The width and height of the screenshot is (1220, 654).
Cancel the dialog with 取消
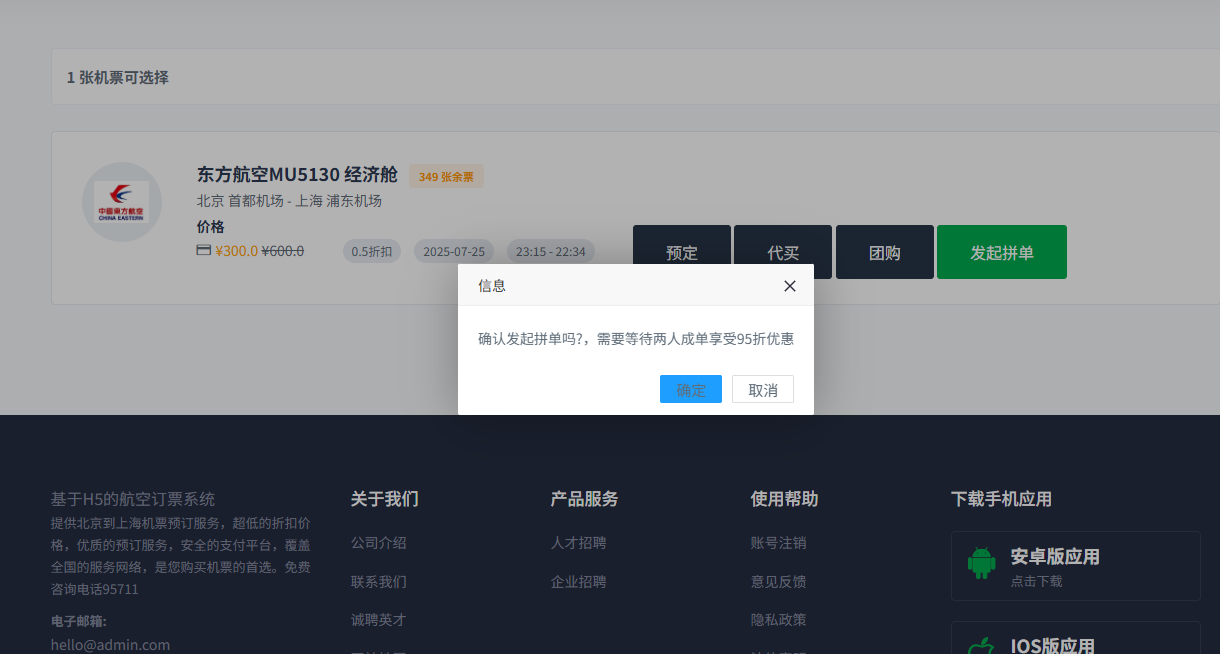(x=763, y=389)
